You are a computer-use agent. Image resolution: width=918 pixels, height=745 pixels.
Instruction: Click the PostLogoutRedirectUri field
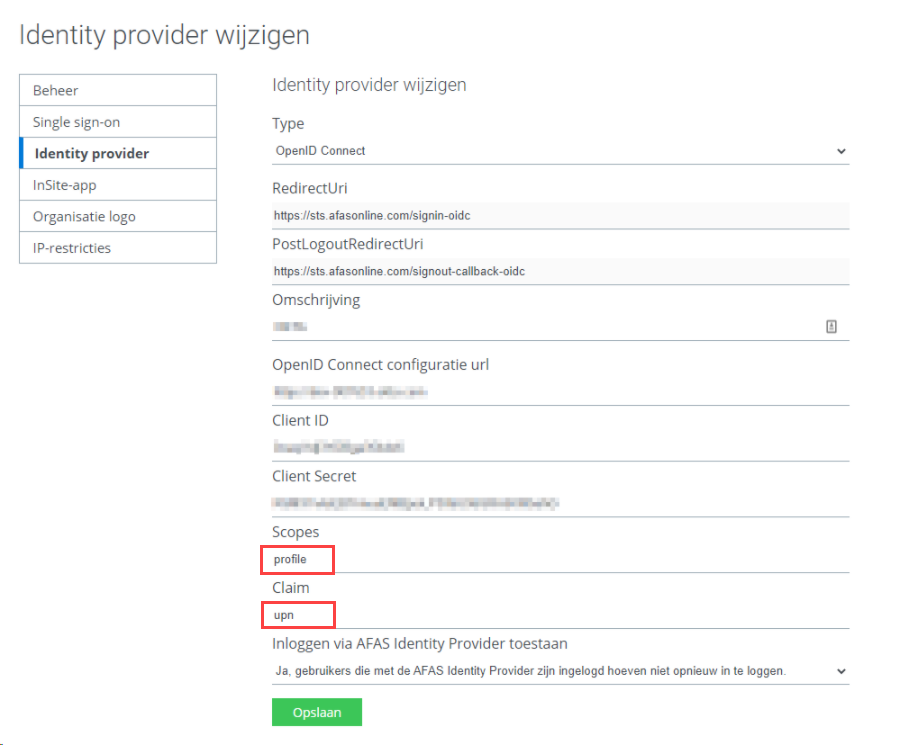click(x=560, y=272)
